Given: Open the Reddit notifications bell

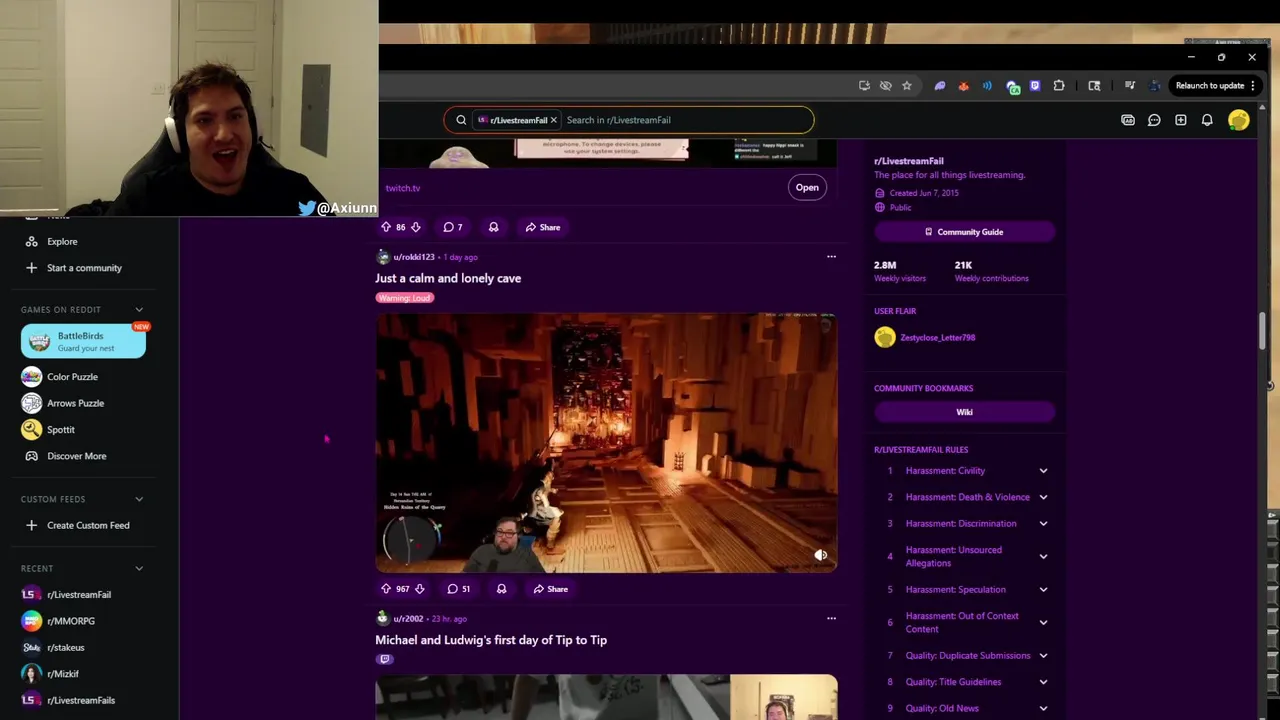Looking at the screenshot, I should coord(1207,120).
